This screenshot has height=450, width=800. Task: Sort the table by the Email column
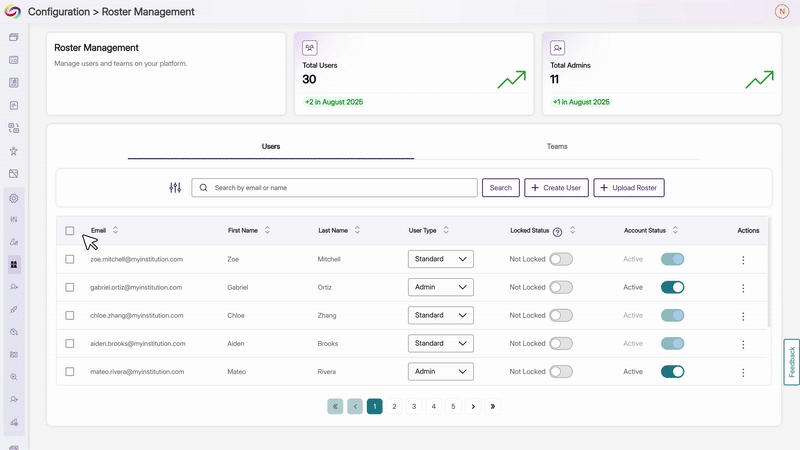point(115,230)
